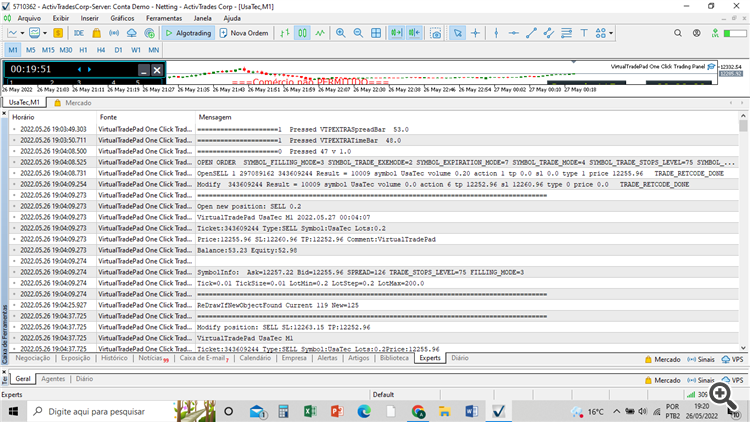Switch to the Histórico tab
This screenshot has width=750, height=422.
point(114,358)
